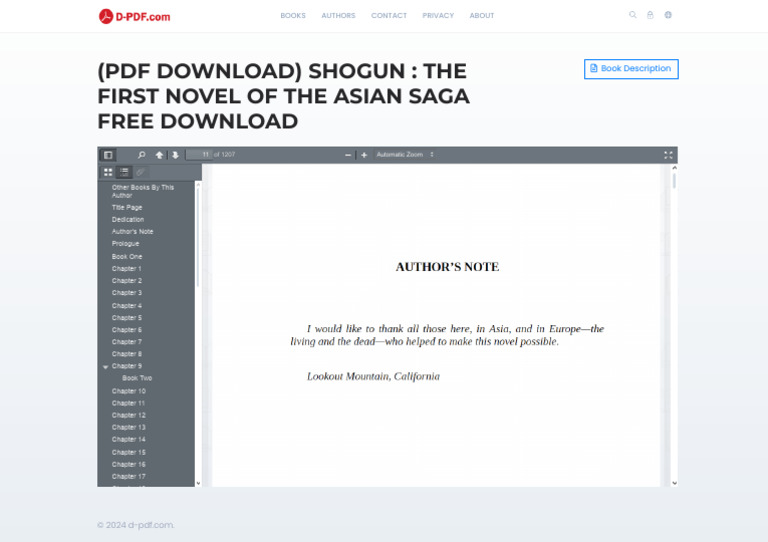Open the find-in-document search tool
The image size is (768, 542).
point(142,155)
